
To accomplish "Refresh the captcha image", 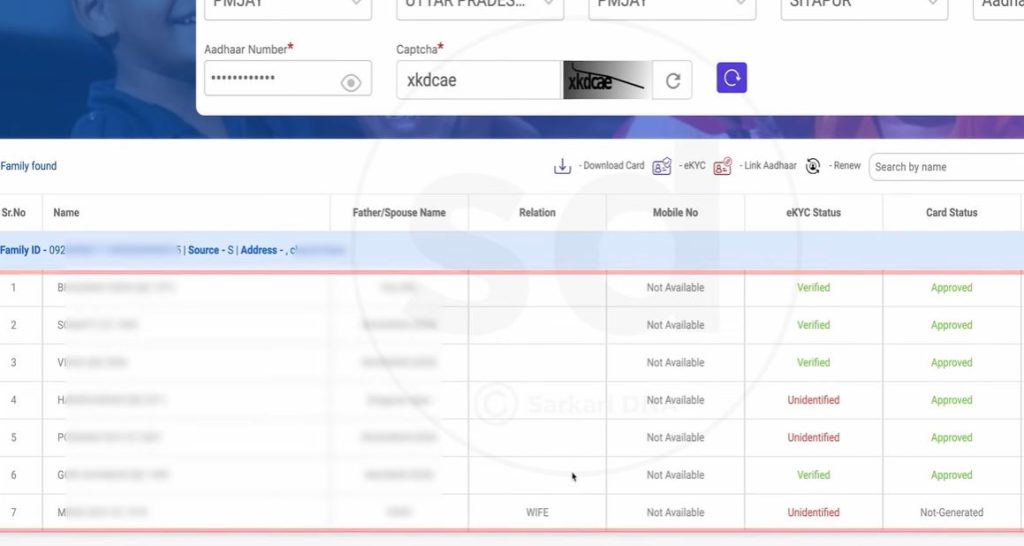I will click(x=672, y=81).
